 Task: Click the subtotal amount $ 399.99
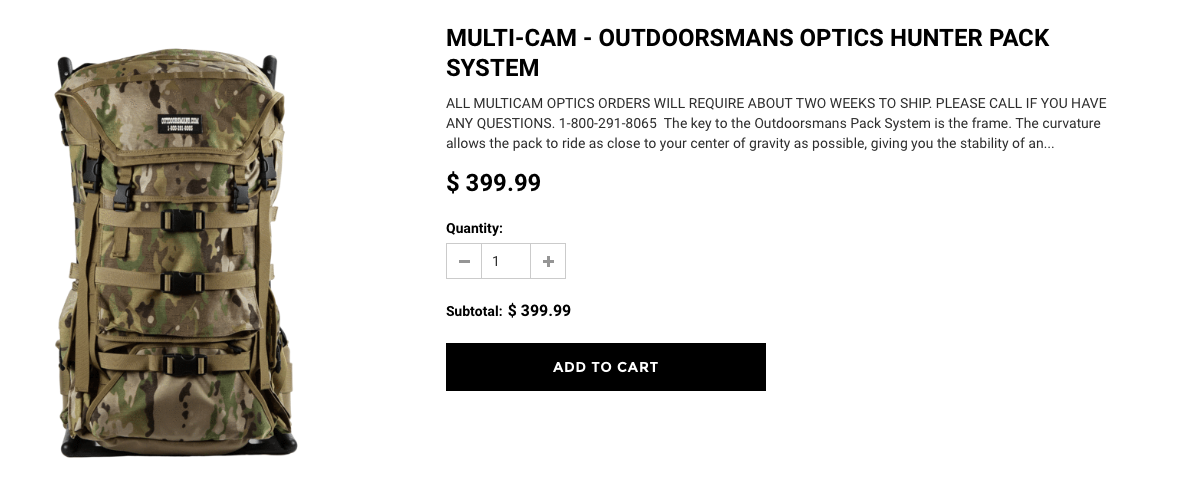click(x=540, y=311)
